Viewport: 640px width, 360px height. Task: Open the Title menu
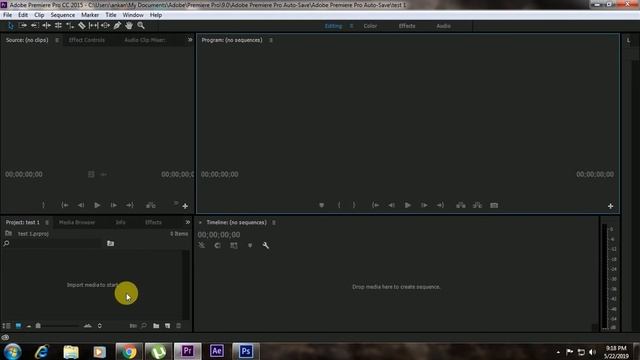coord(111,15)
